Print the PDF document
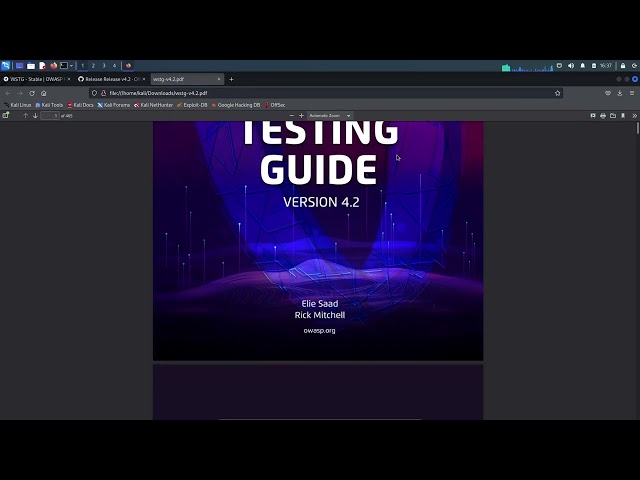Viewport: 640px width, 480px height. (603, 116)
